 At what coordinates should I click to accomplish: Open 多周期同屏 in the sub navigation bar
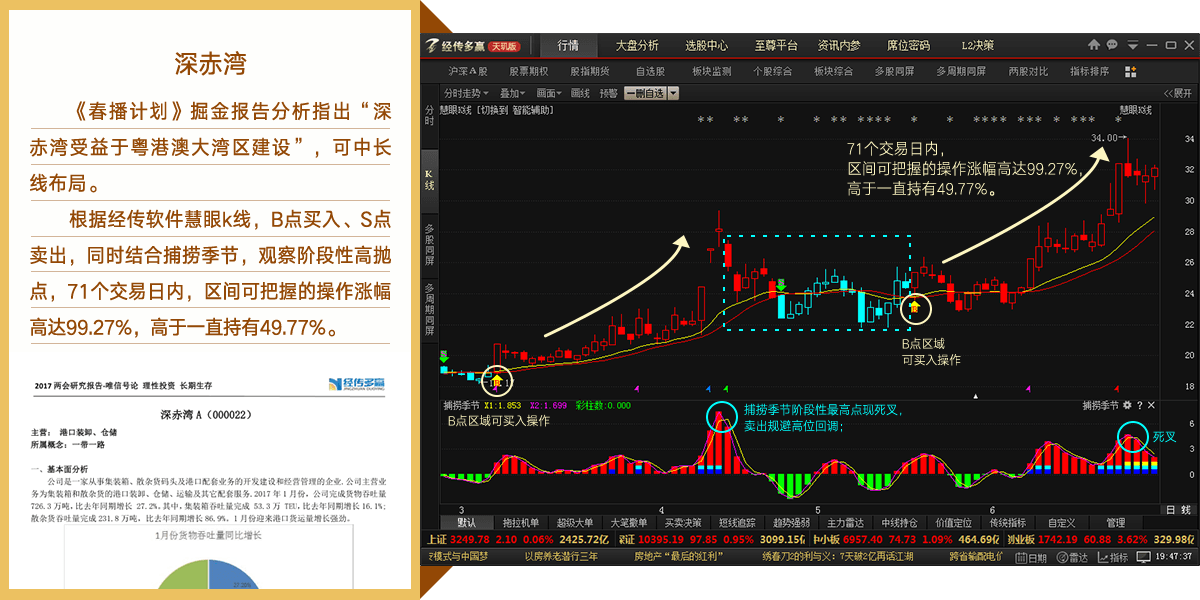tap(961, 72)
